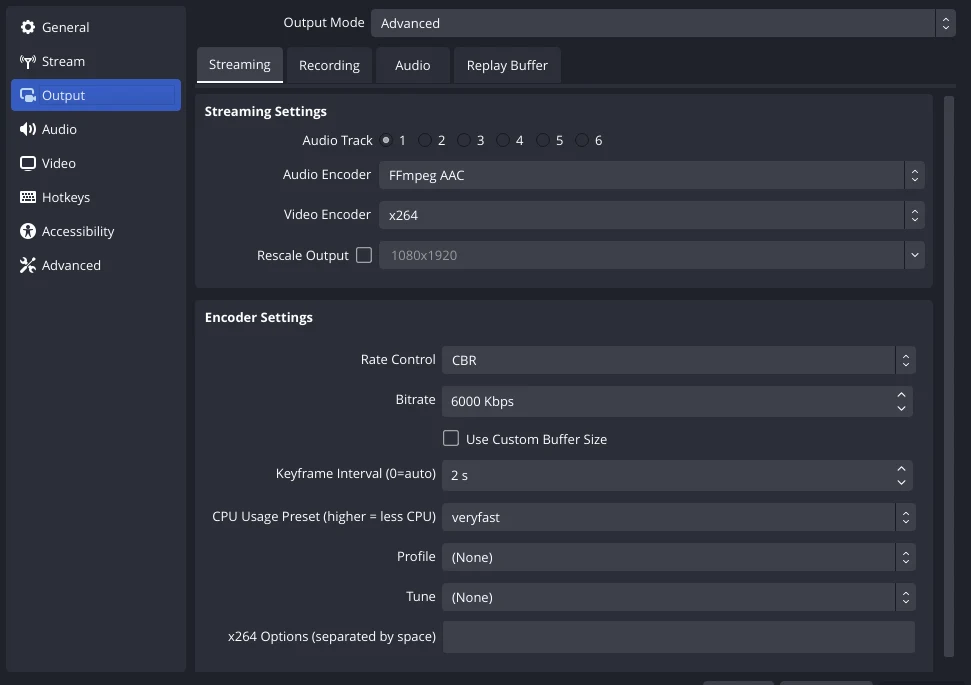Increase the Bitrate value with up arrow
This screenshot has height=685, width=971.
pyautogui.click(x=901, y=395)
